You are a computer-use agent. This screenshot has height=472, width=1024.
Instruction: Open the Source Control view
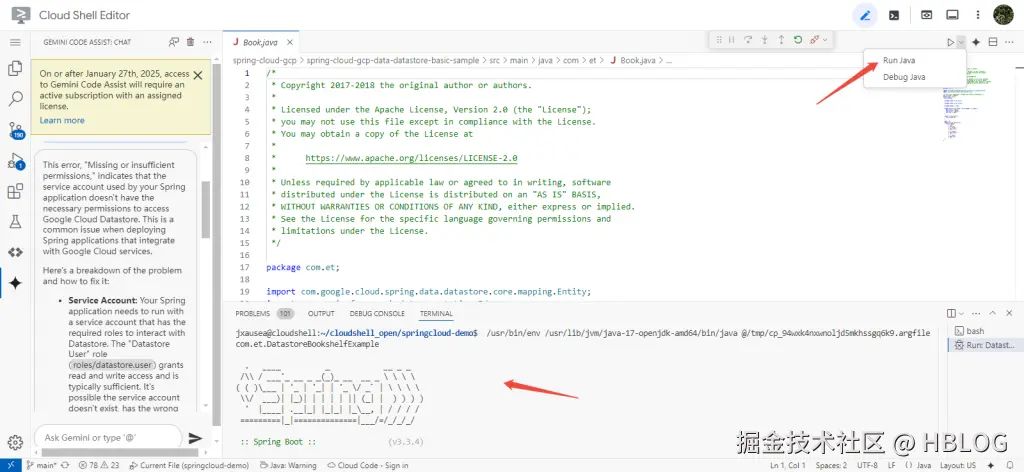(14, 130)
